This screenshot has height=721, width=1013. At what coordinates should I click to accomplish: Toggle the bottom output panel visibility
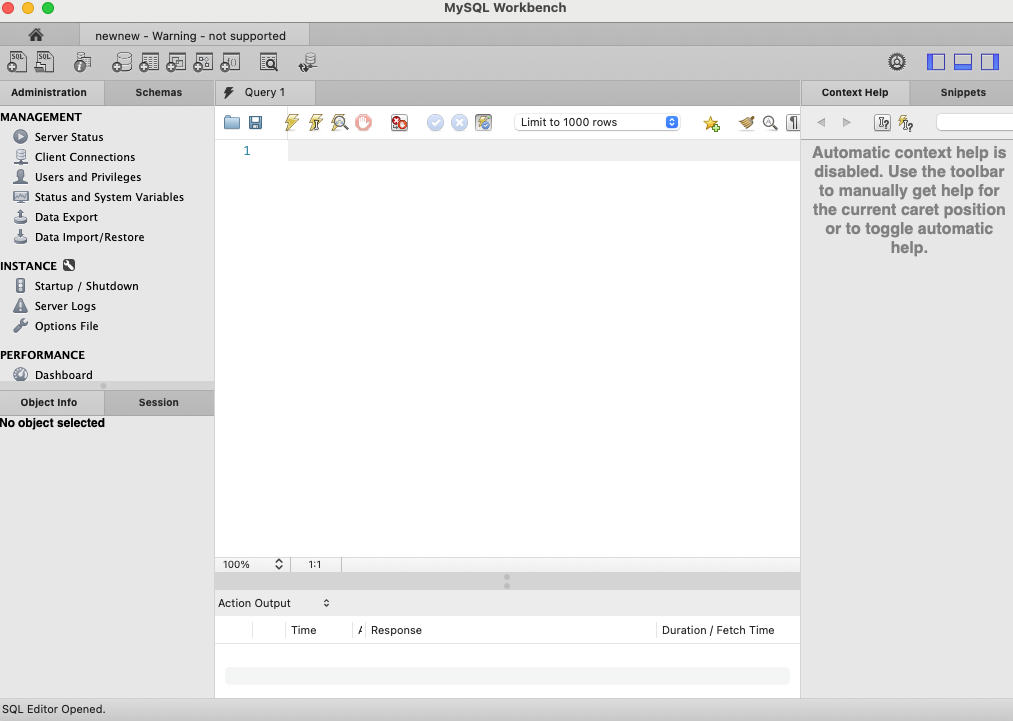coord(963,62)
